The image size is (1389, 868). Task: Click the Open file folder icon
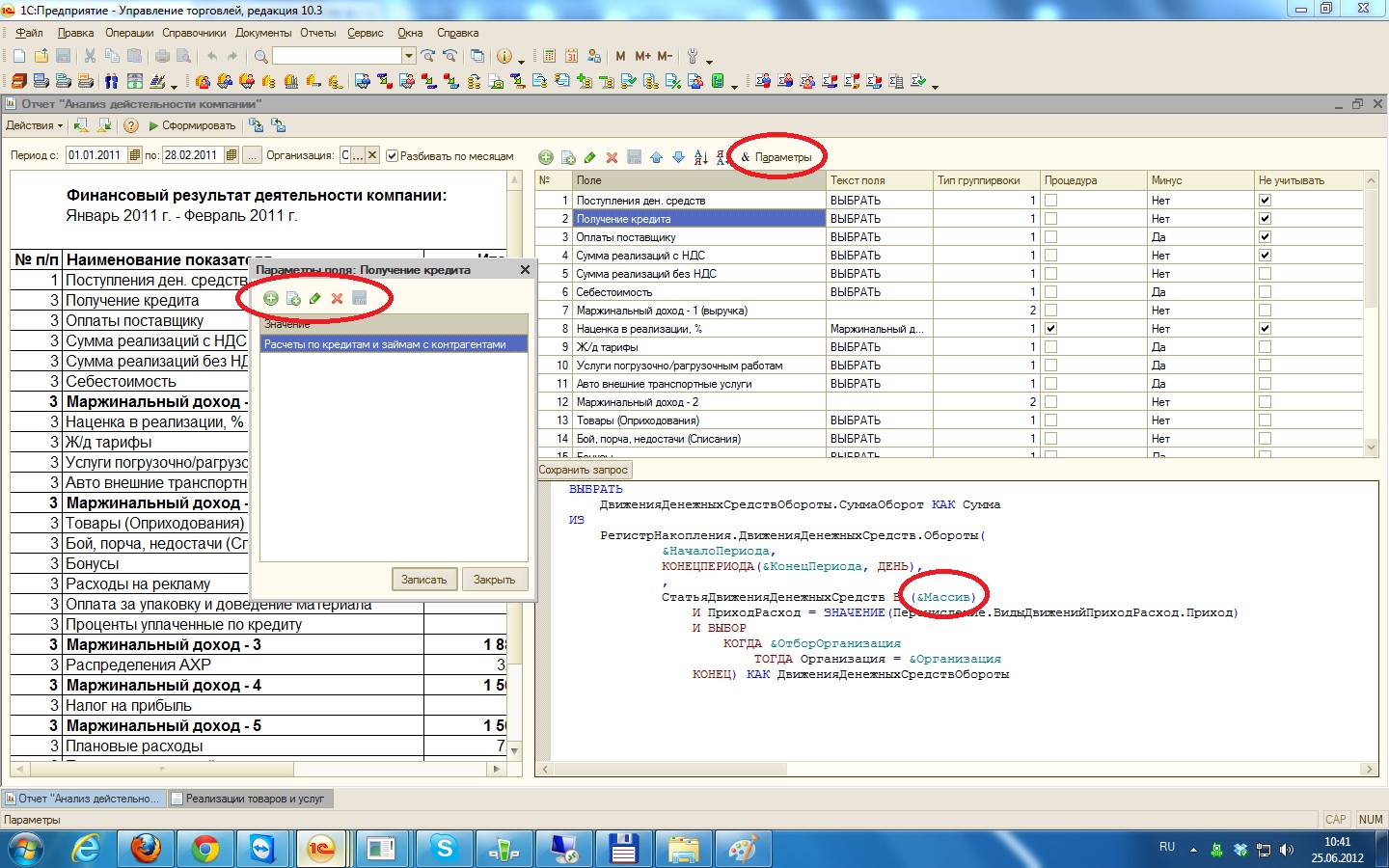point(41,56)
